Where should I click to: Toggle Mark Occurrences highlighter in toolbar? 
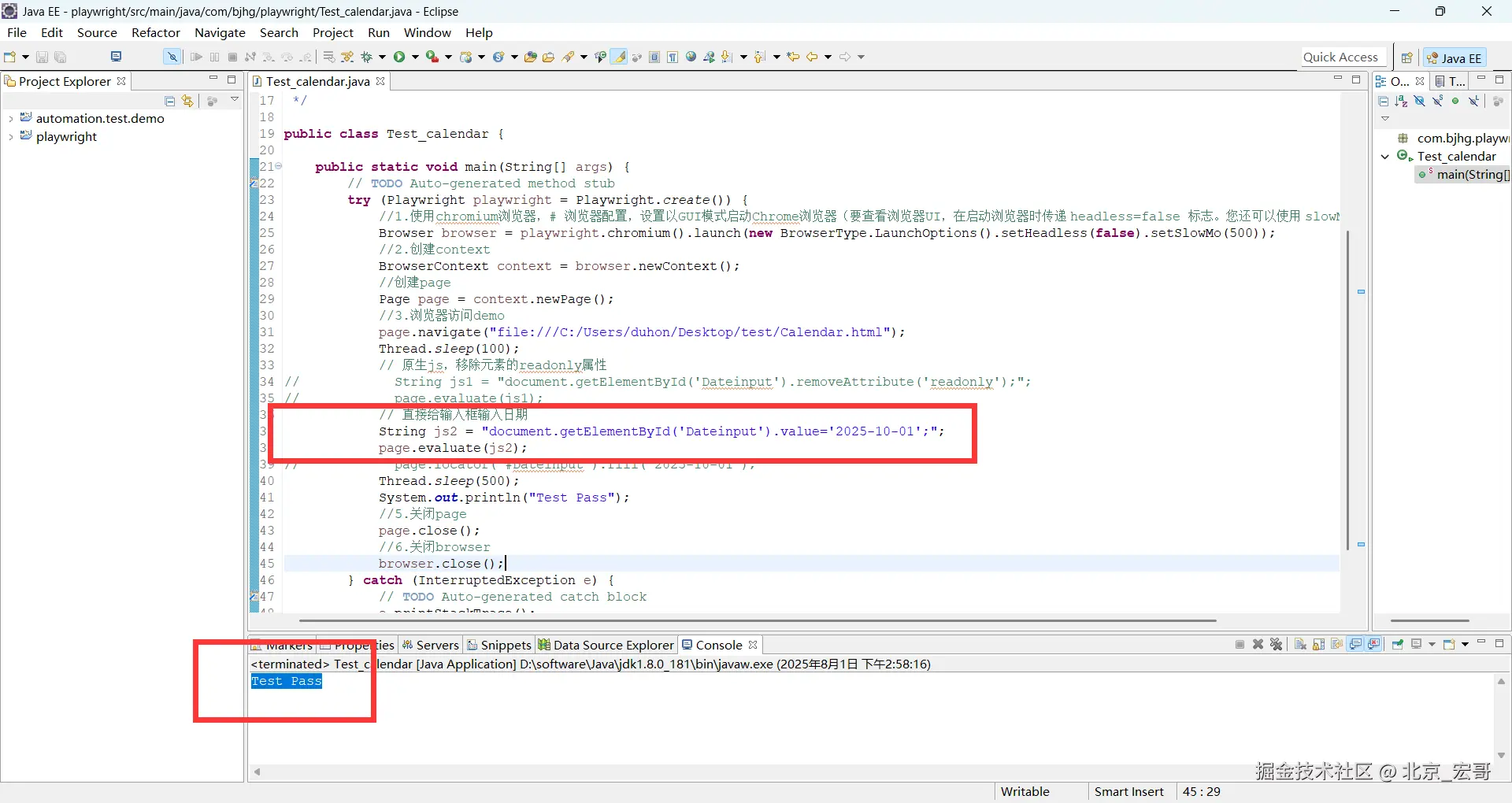pyautogui.click(x=620, y=57)
